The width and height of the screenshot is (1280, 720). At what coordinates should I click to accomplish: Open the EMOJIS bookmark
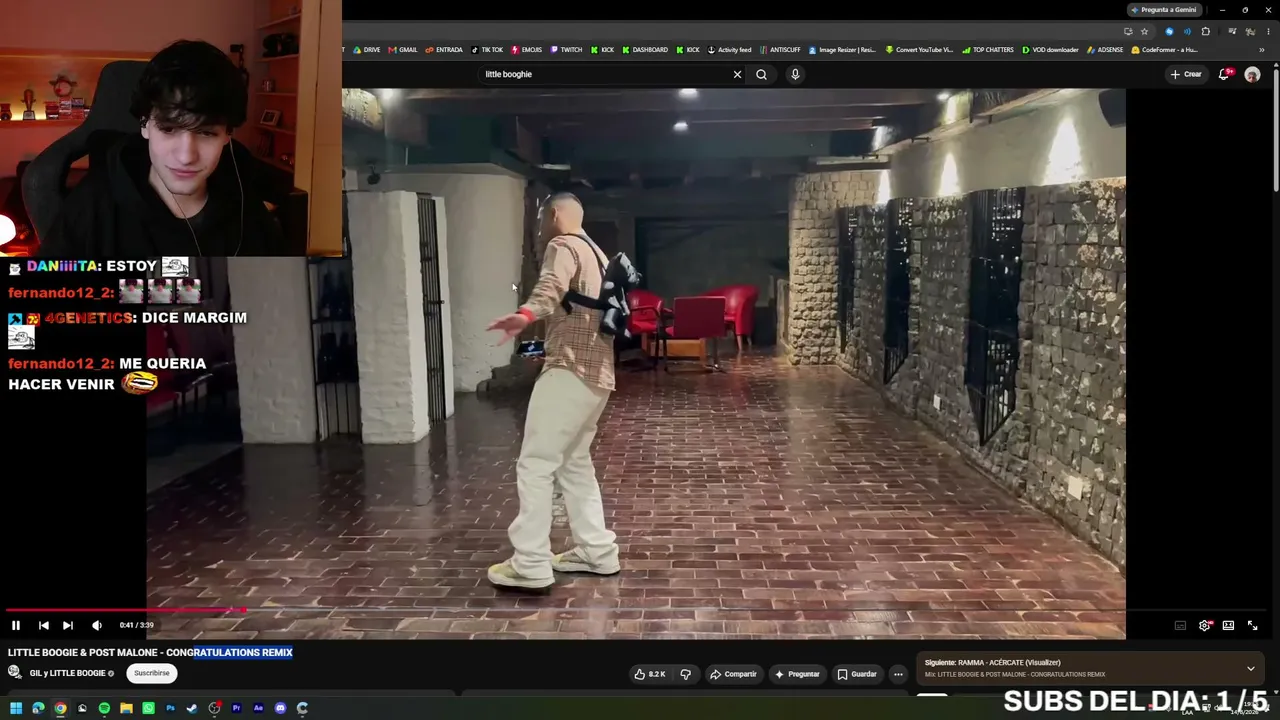tap(526, 50)
